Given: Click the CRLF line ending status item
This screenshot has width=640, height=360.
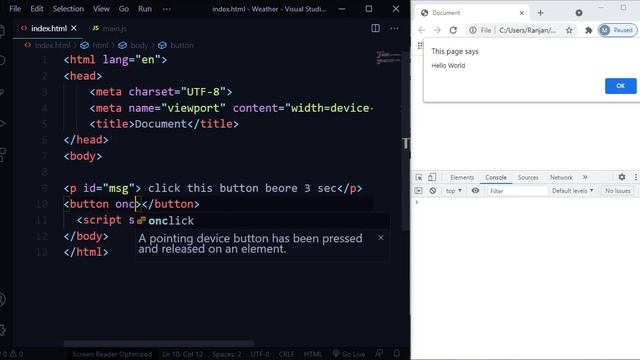Looking at the screenshot, I should [x=286, y=354].
